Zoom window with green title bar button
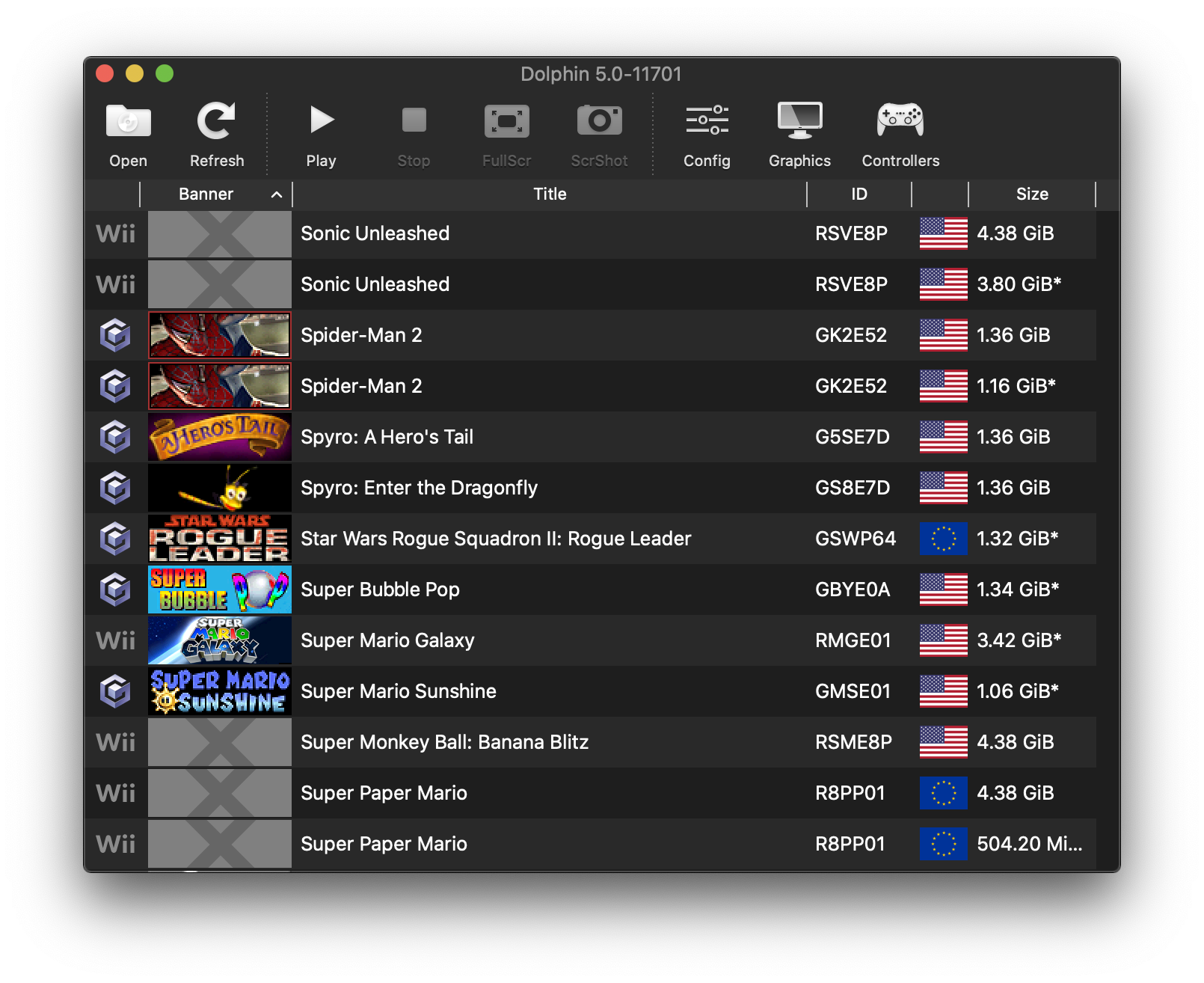Screen dimensions: 1204x983 click(165, 73)
